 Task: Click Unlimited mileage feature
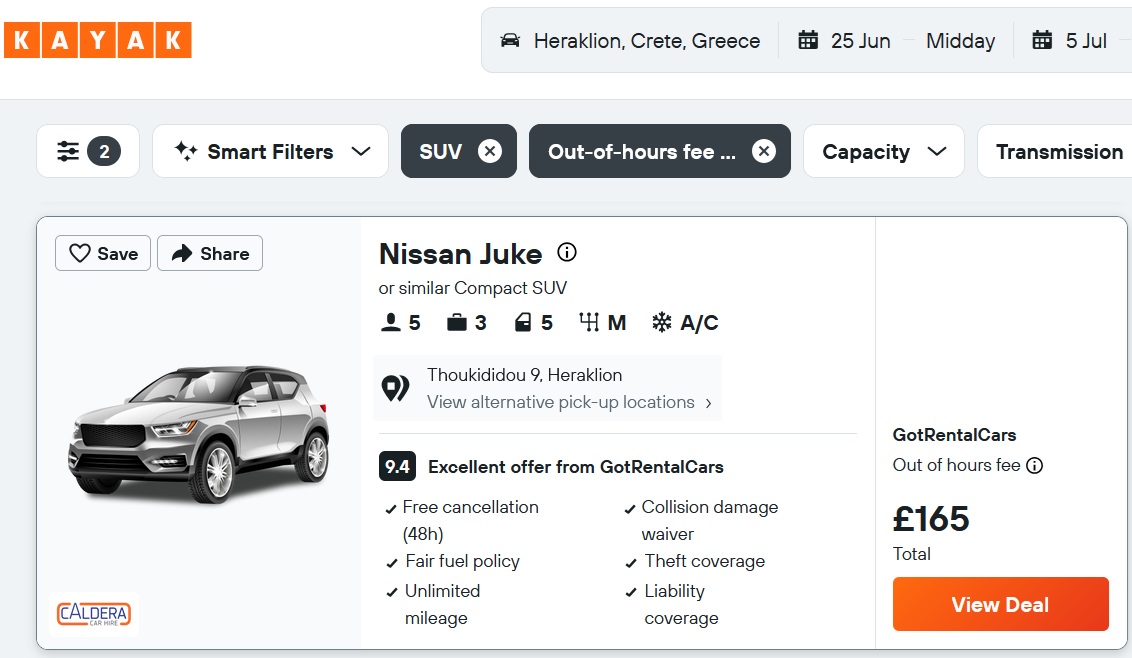point(433,604)
